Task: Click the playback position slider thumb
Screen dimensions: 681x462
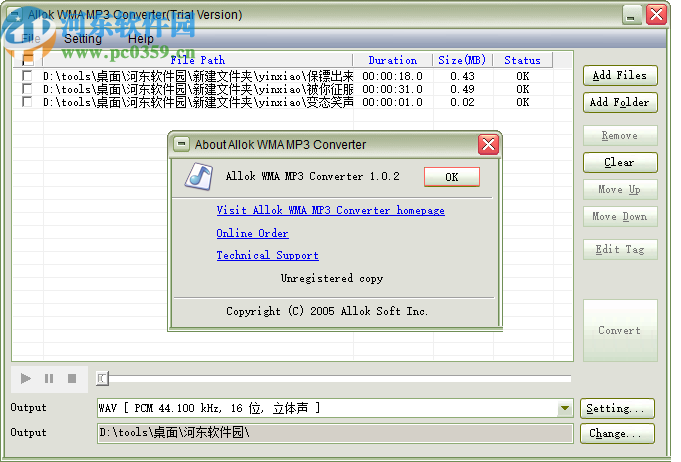Action: click(x=102, y=379)
